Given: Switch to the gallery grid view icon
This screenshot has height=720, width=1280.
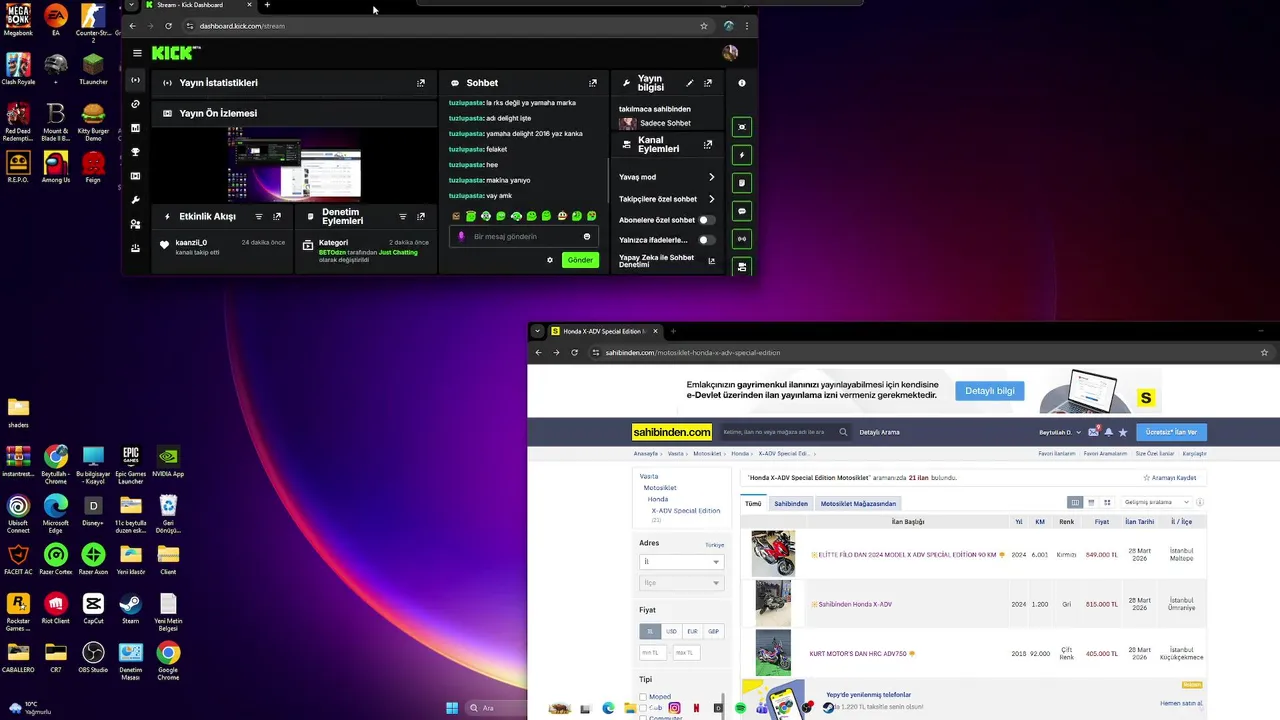Looking at the screenshot, I should [x=1107, y=502].
